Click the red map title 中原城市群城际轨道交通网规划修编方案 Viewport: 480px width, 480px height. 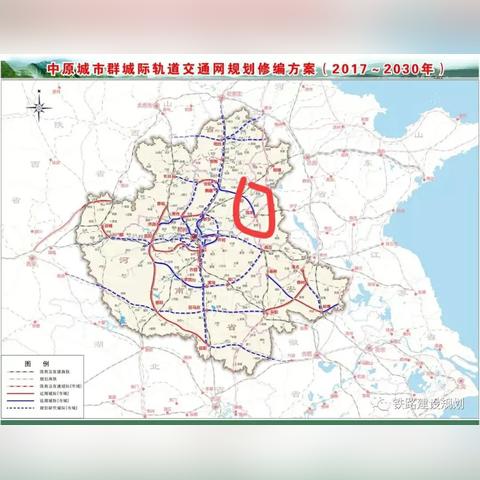click(x=181, y=69)
